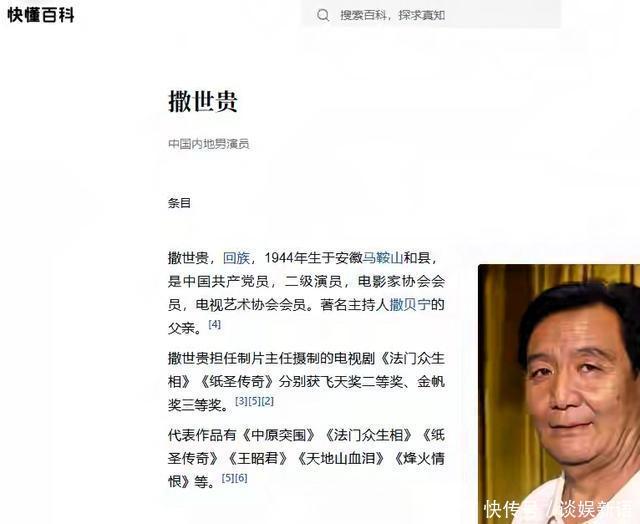Click the 撒世贵 page title
The width and height of the screenshot is (640, 524).
[x=203, y=101]
